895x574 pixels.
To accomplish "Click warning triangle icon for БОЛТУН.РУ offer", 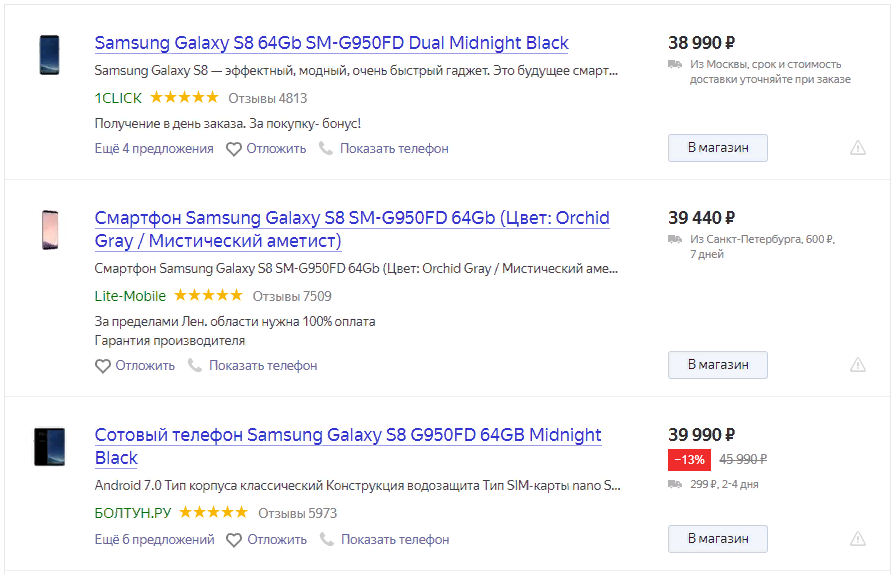I will (x=858, y=539).
